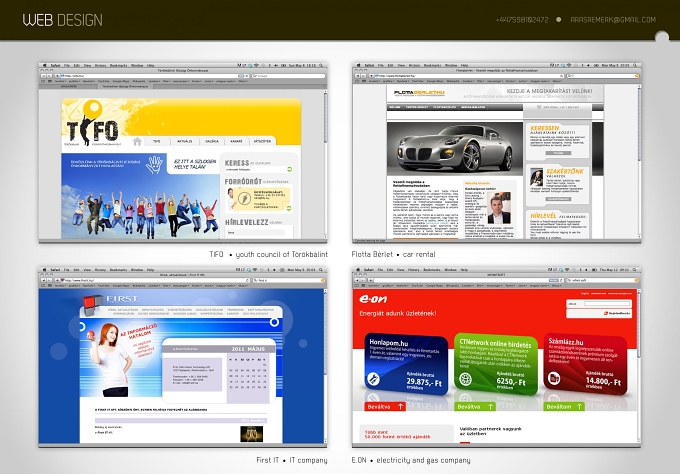Screen dimensions: 680x474
Task: Click the FIRST wordmark on the blue site
Action: click(122, 299)
